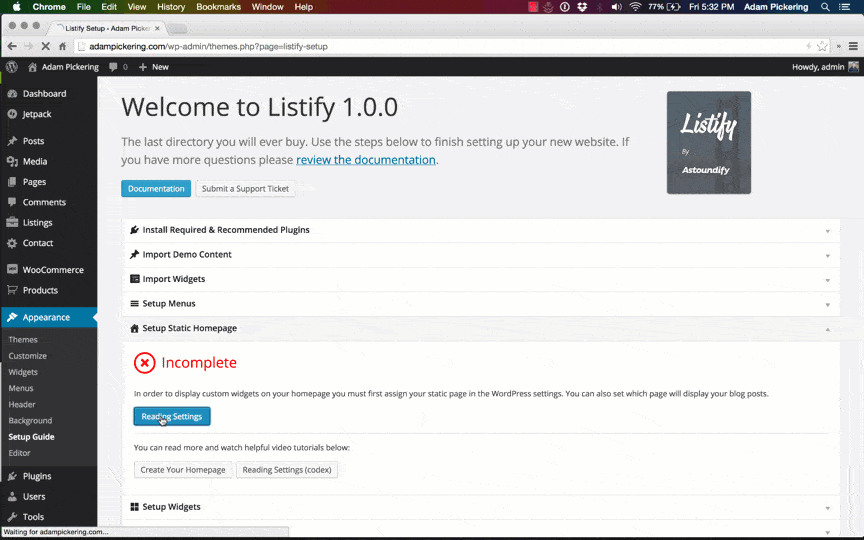
Task: Open the View menu in menu bar
Action: click(x=137, y=7)
